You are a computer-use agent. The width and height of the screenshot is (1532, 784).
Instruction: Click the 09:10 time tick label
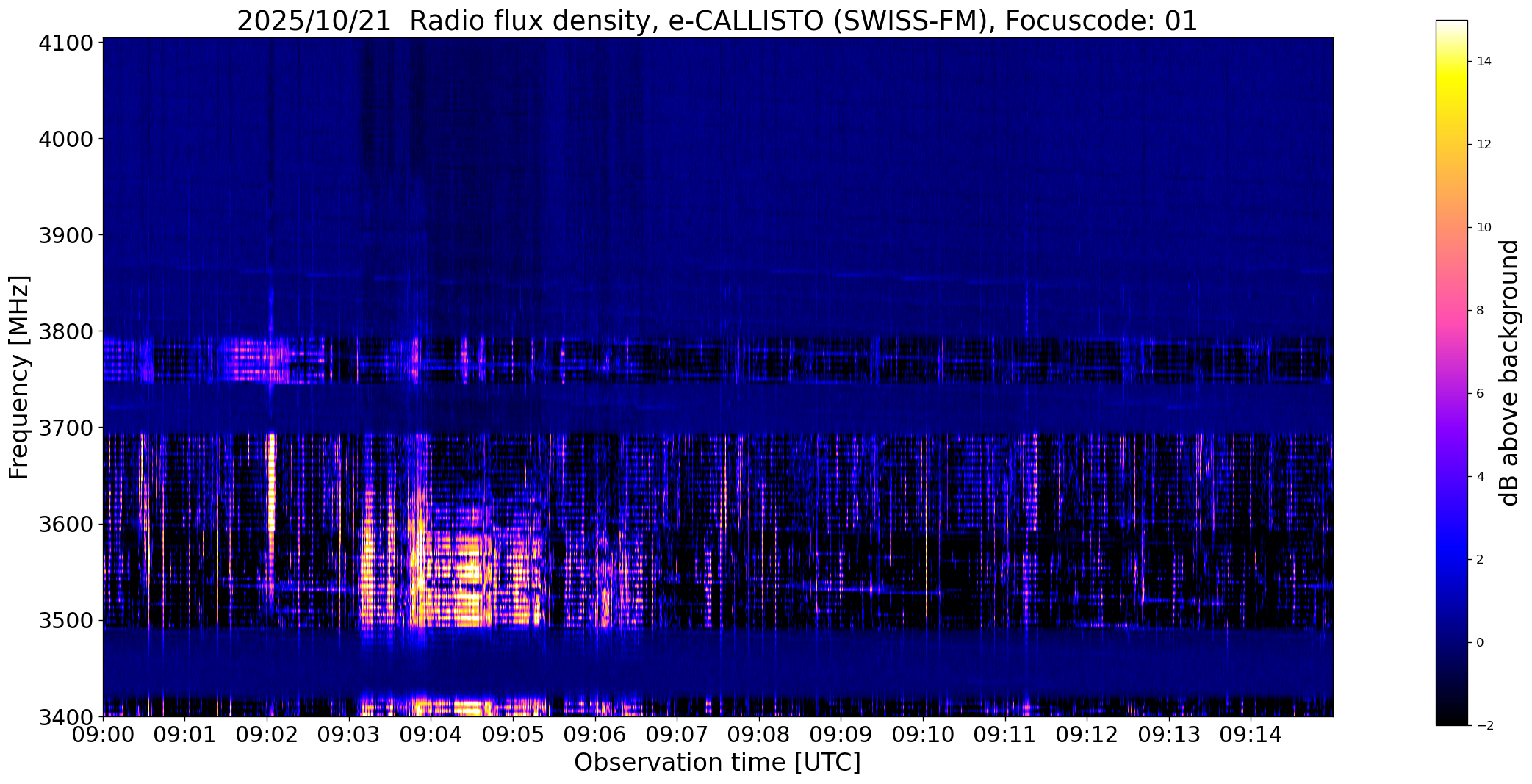(x=923, y=734)
